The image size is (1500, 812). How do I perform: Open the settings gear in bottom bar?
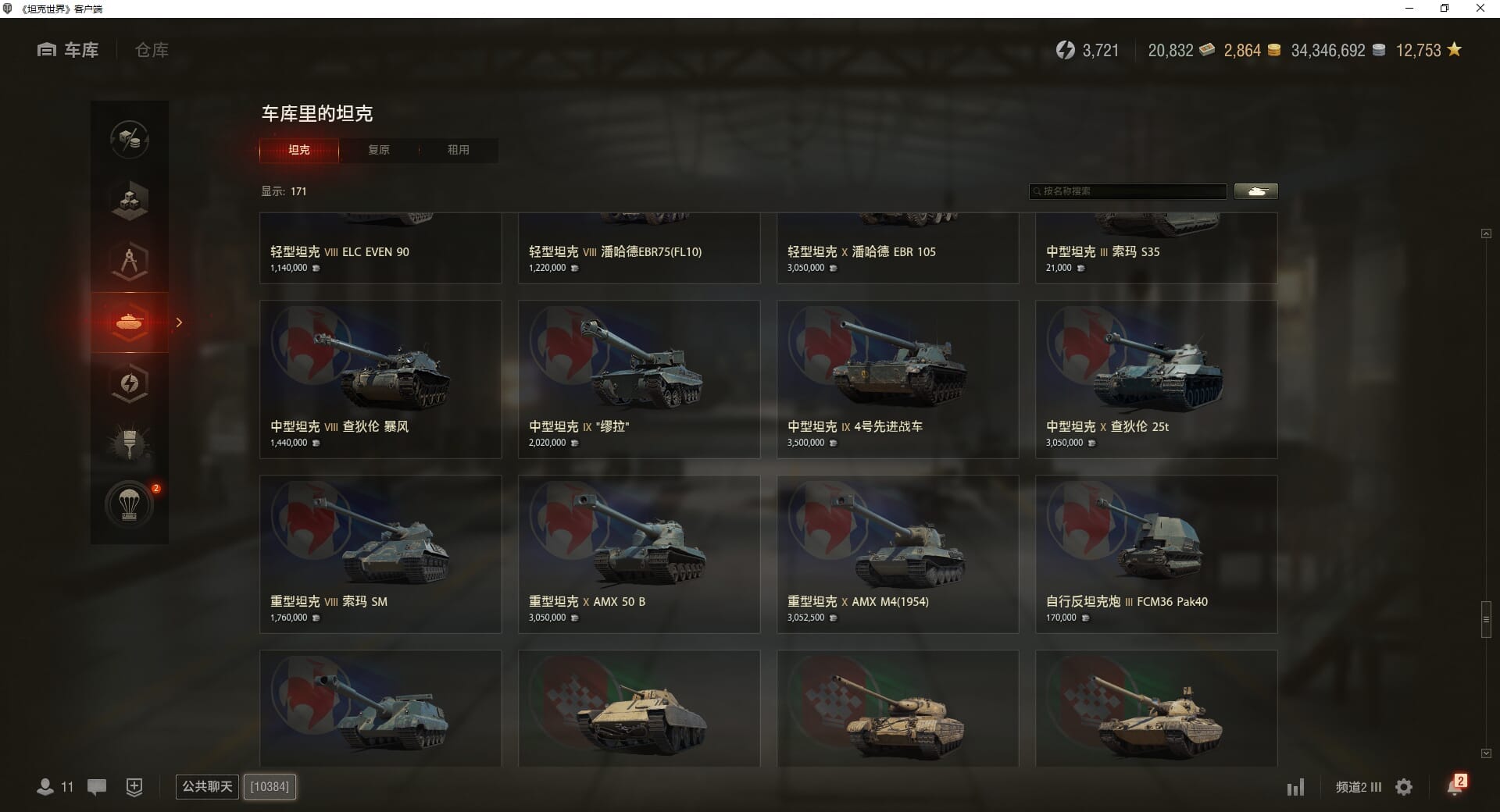[x=1404, y=787]
